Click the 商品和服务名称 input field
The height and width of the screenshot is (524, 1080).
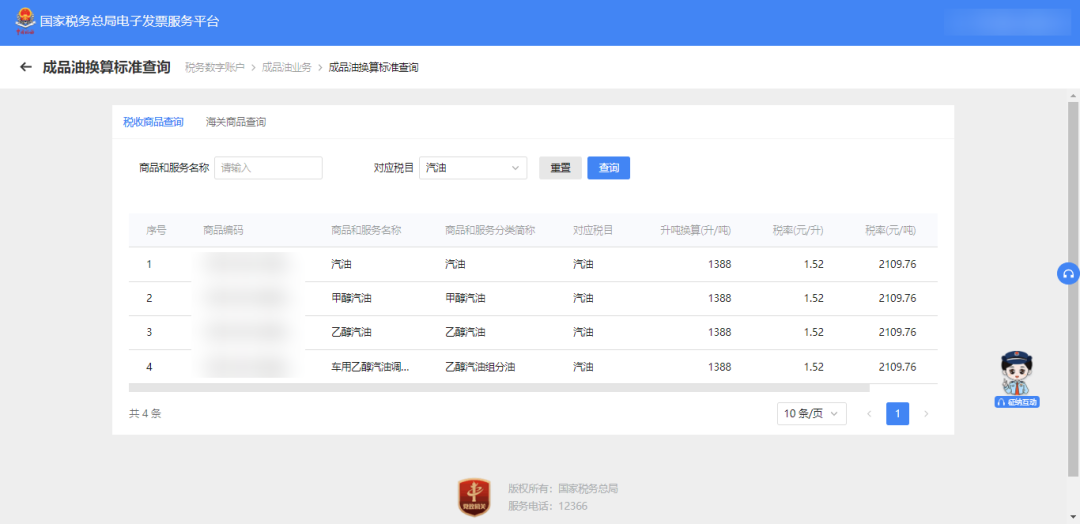[268, 168]
